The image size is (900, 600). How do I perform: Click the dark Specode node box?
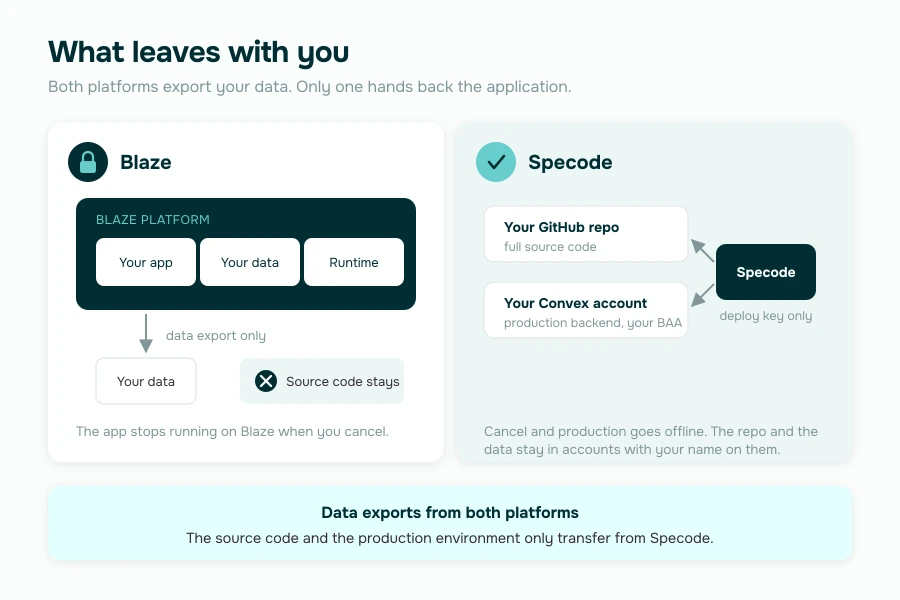coord(766,272)
